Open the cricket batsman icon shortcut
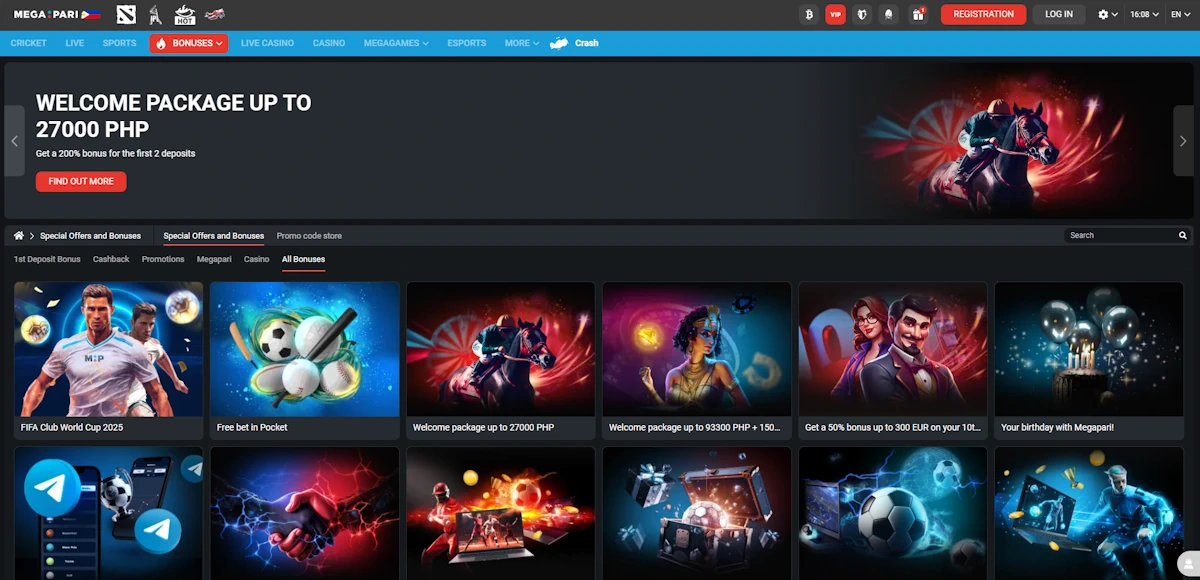 pyautogui.click(x=155, y=14)
